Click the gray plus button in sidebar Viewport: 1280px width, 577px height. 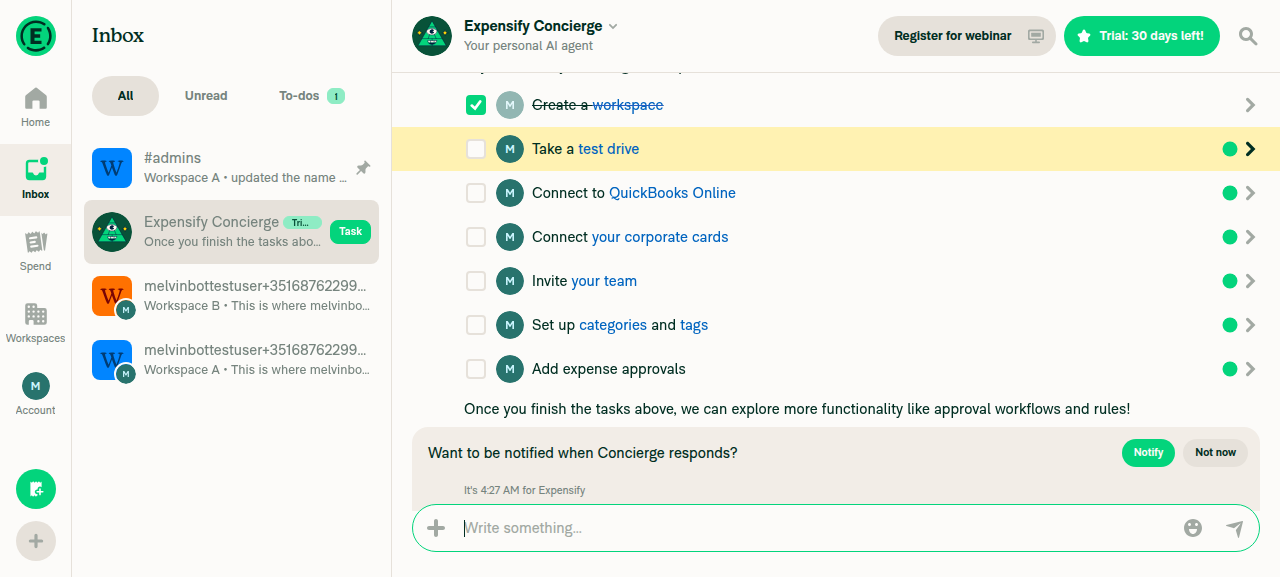pyautogui.click(x=36, y=541)
